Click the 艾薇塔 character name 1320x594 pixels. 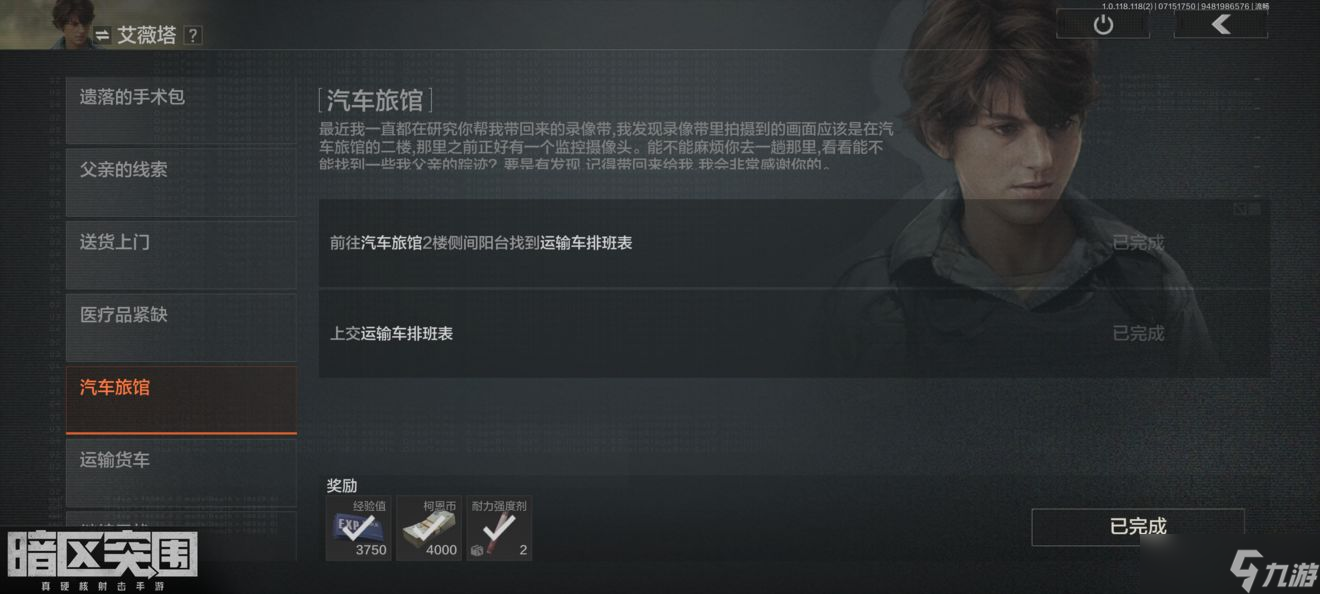pos(147,35)
